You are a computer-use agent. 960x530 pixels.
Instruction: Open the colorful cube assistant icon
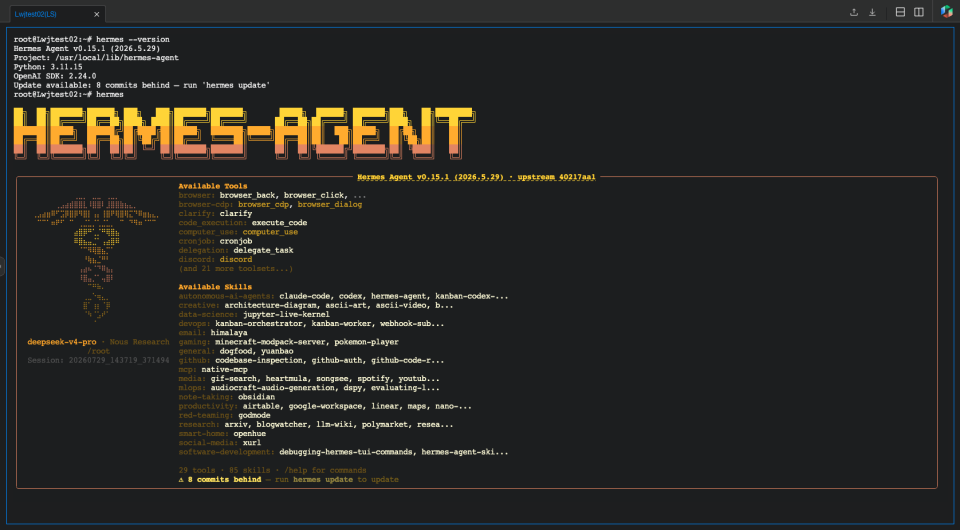[947, 12]
